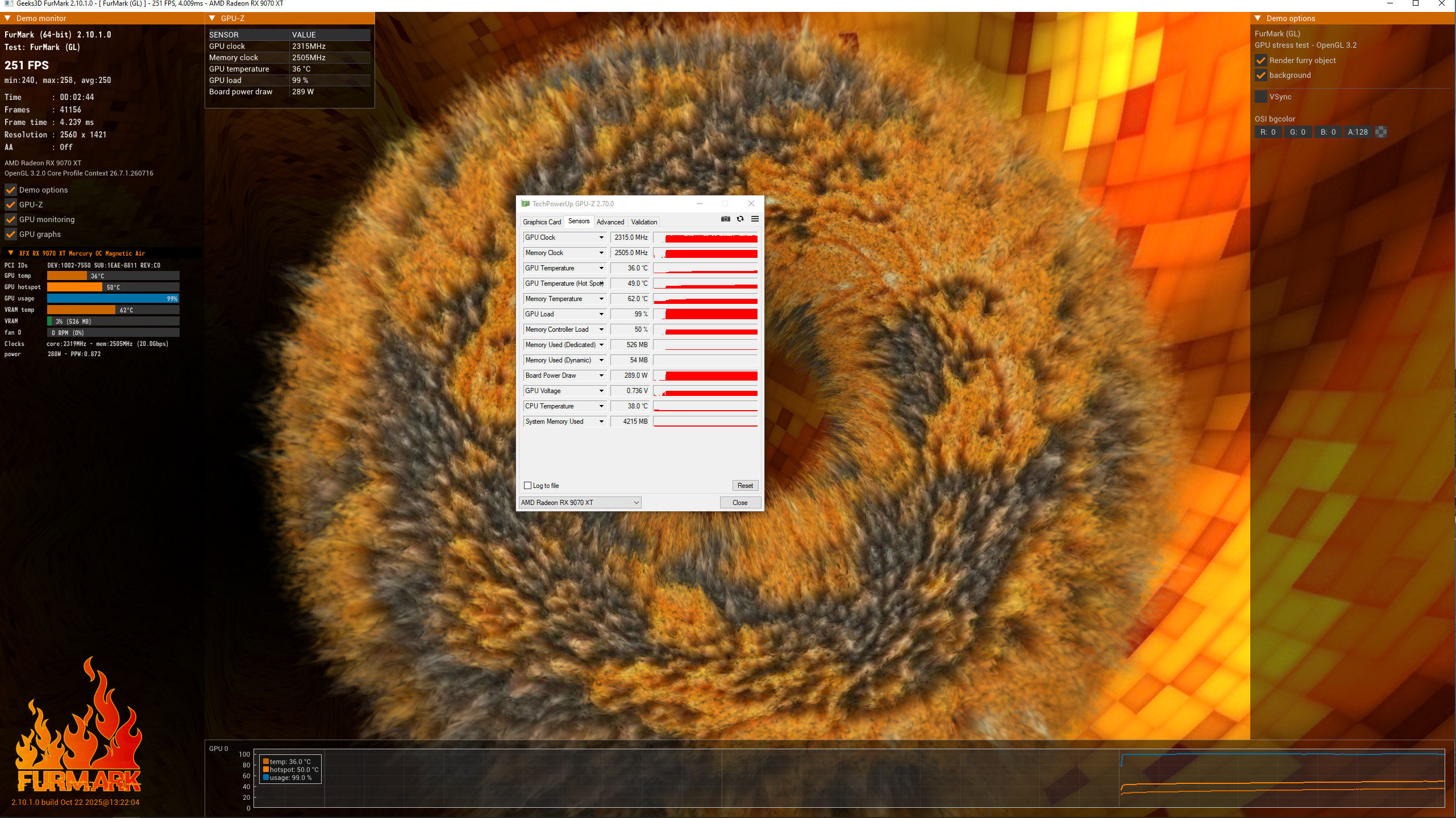Switch to the Graphics Card tab
1456x818 pixels.
pyautogui.click(x=542, y=222)
